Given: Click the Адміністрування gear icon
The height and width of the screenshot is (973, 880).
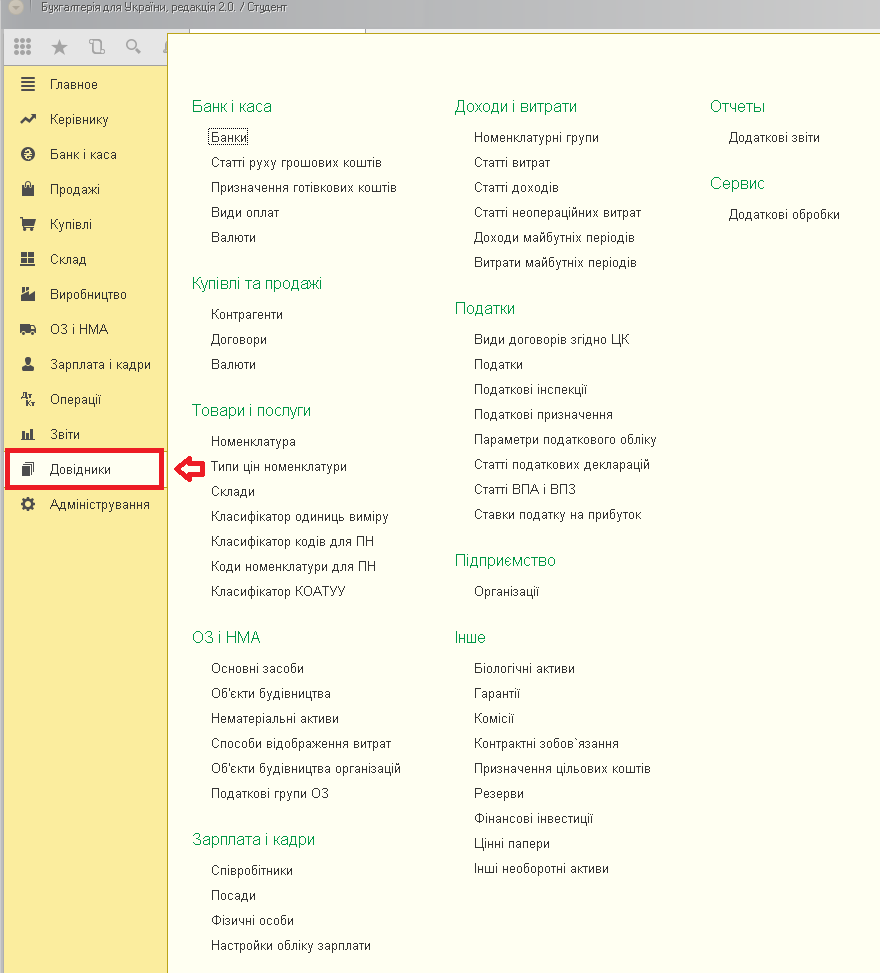Looking at the screenshot, I should (x=28, y=504).
